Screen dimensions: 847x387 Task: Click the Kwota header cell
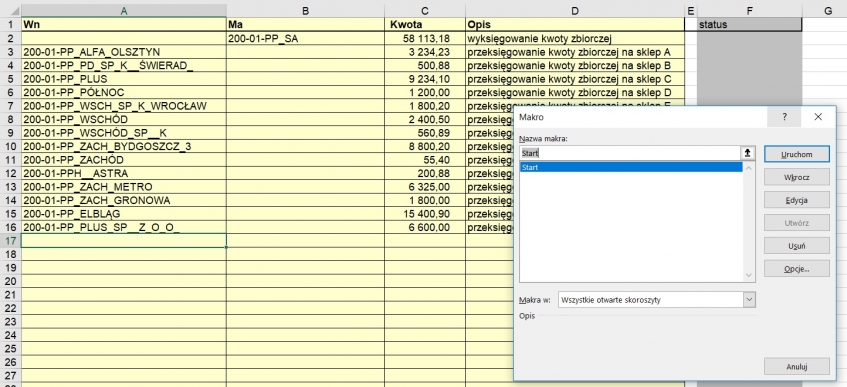pos(425,25)
